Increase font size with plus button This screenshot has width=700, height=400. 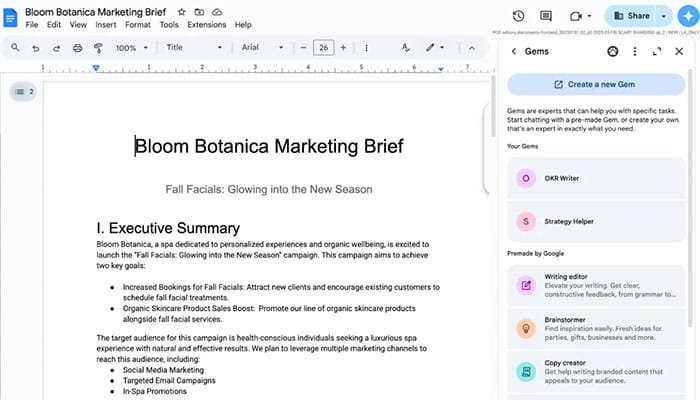point(344,47)
